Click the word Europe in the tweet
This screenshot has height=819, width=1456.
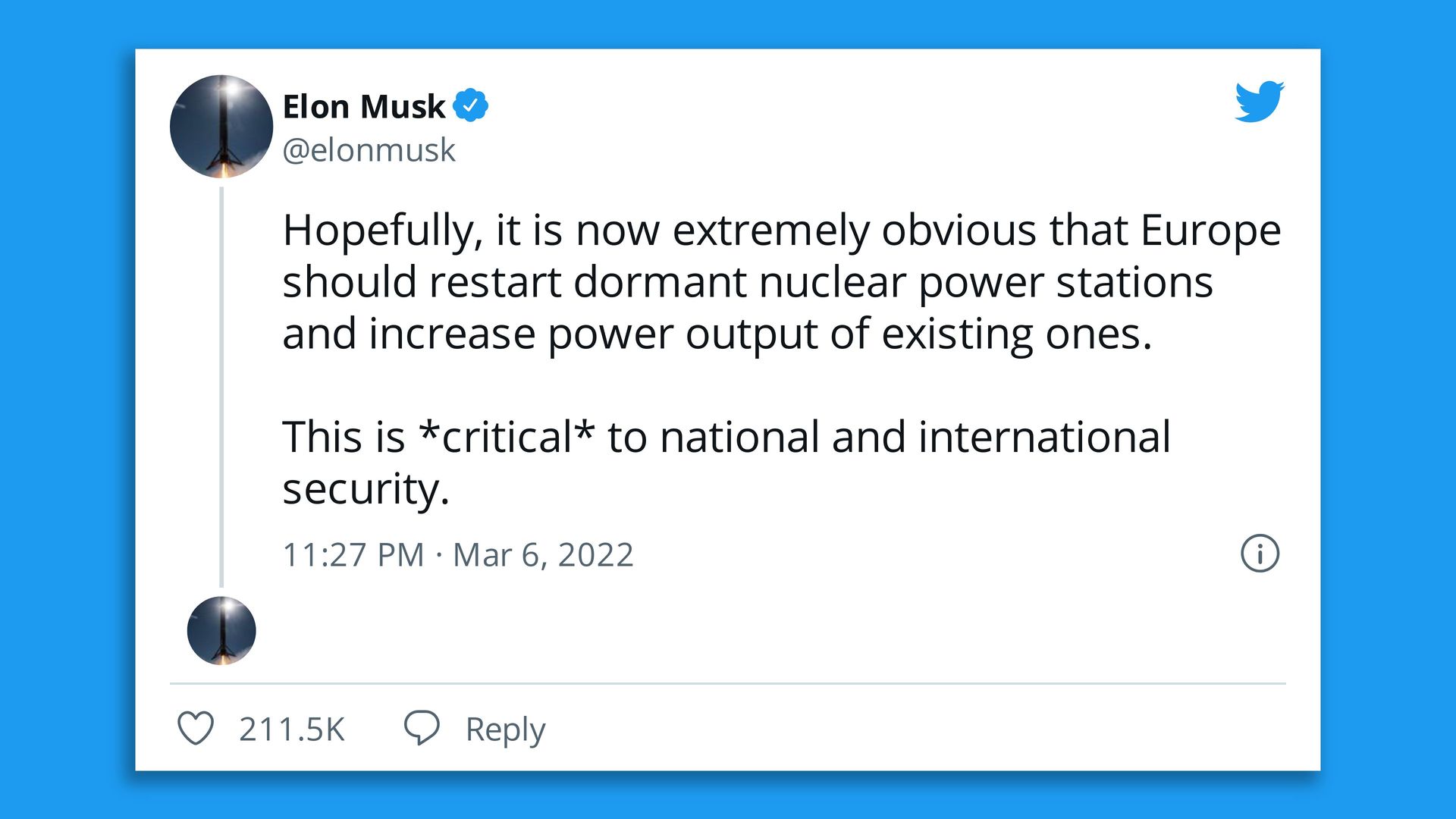1210,230
